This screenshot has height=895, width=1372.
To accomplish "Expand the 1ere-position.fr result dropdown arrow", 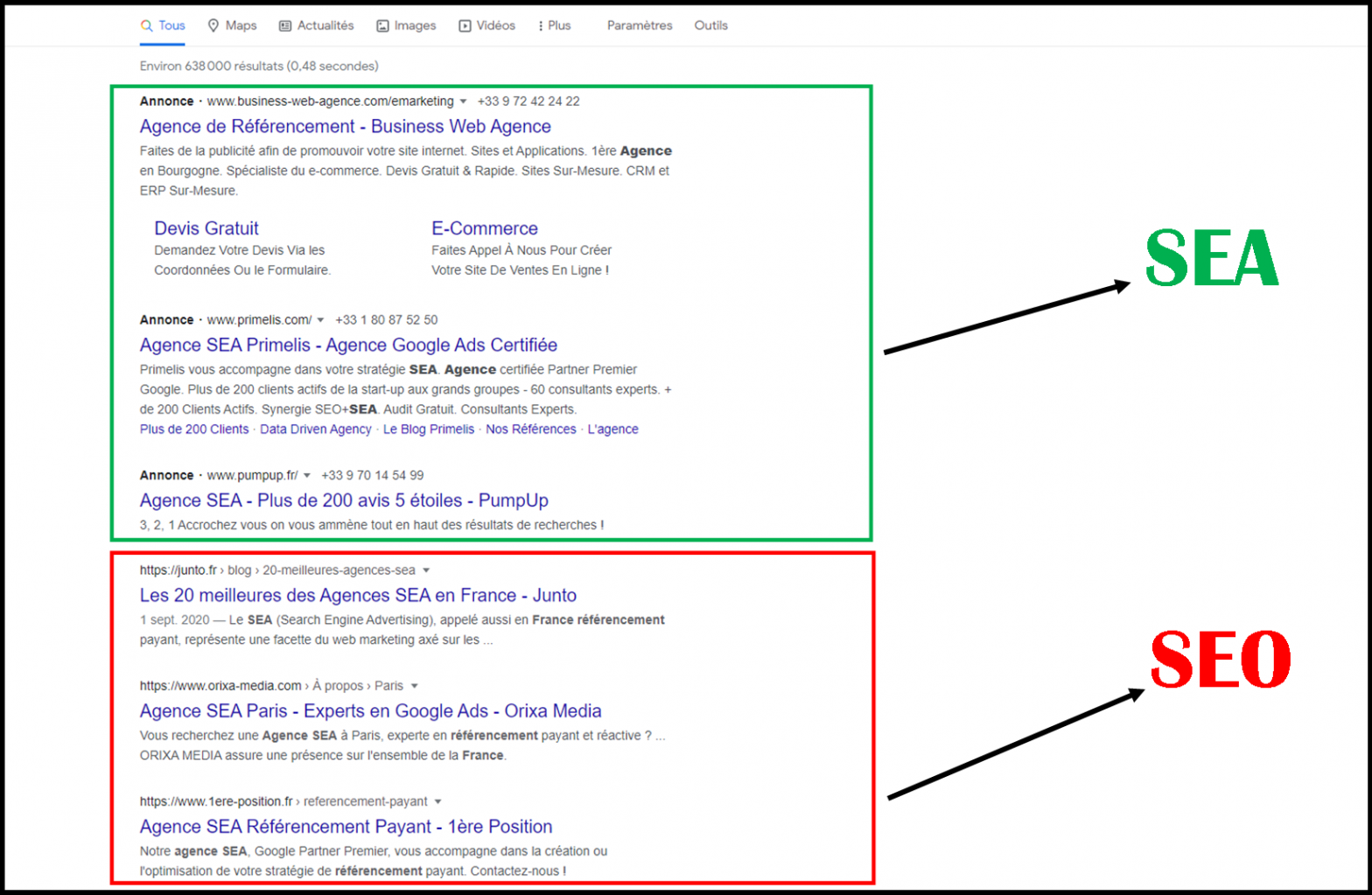I will click(x=437, y=801).
